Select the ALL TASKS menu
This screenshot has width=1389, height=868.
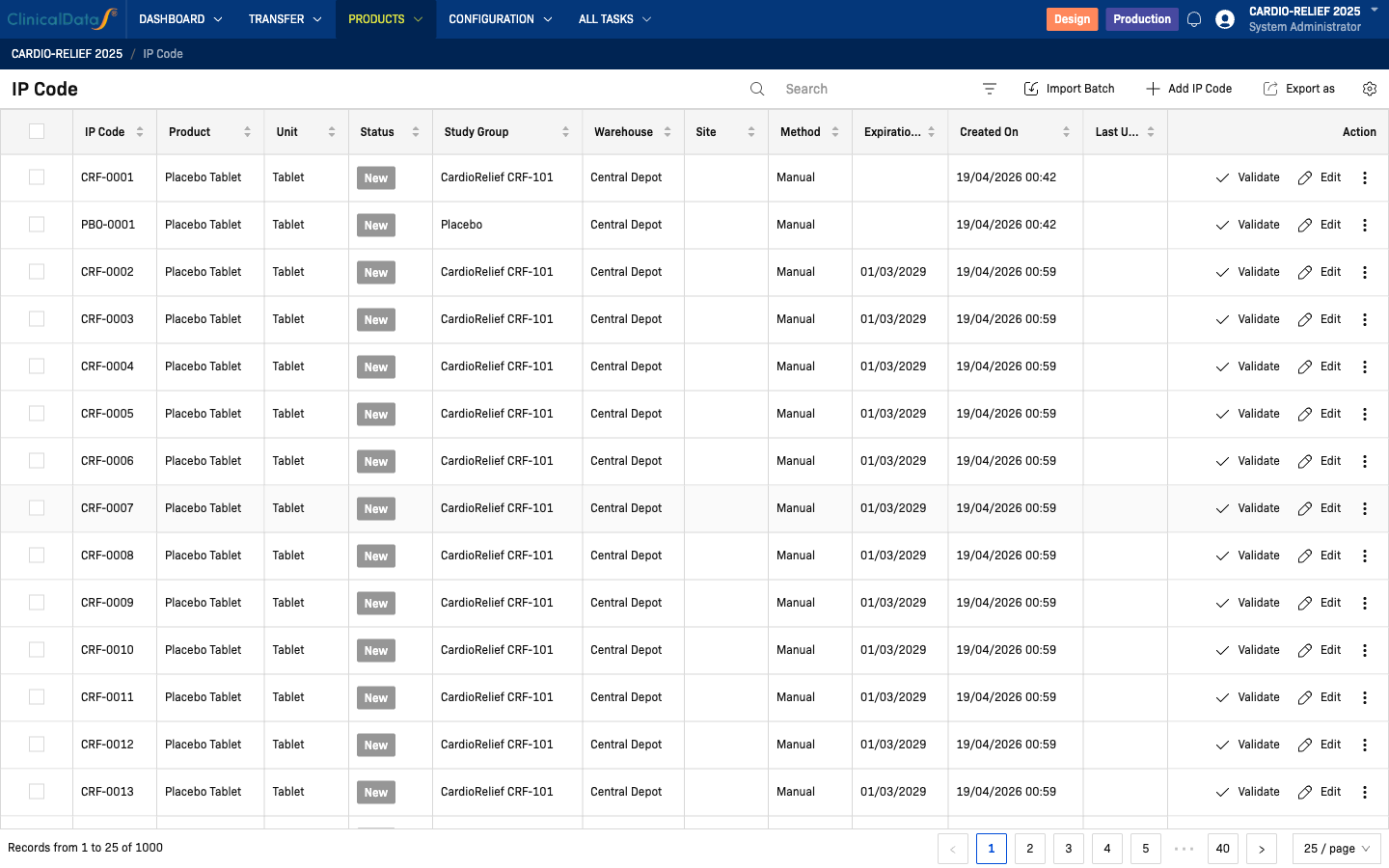[x=614, y=19]
